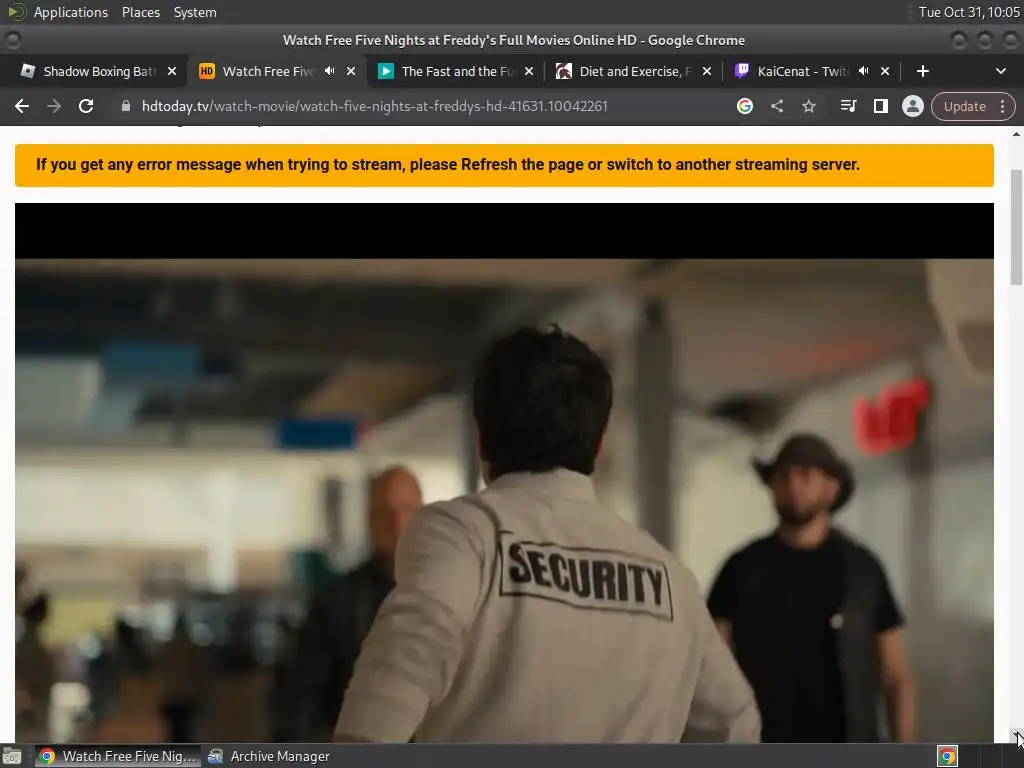
Task: Reload the hdtoday.tv page
Action: 86,106
